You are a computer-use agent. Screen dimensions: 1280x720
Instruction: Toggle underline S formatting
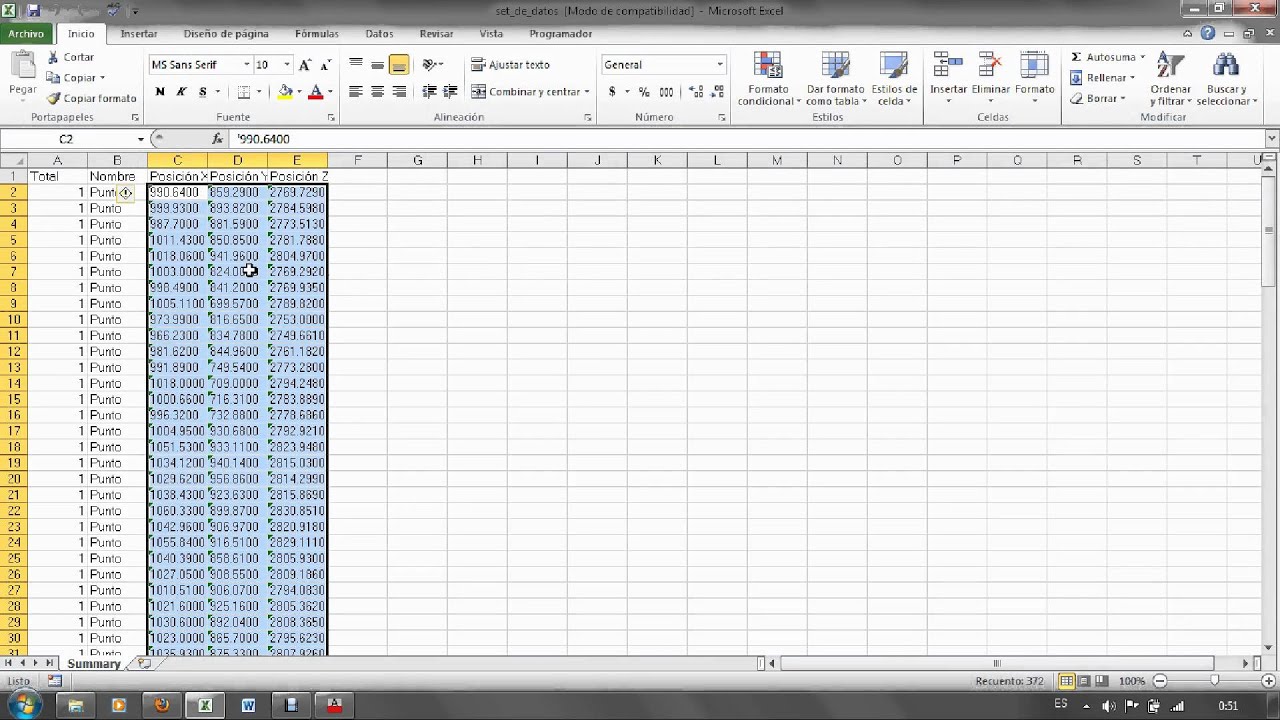203,92
